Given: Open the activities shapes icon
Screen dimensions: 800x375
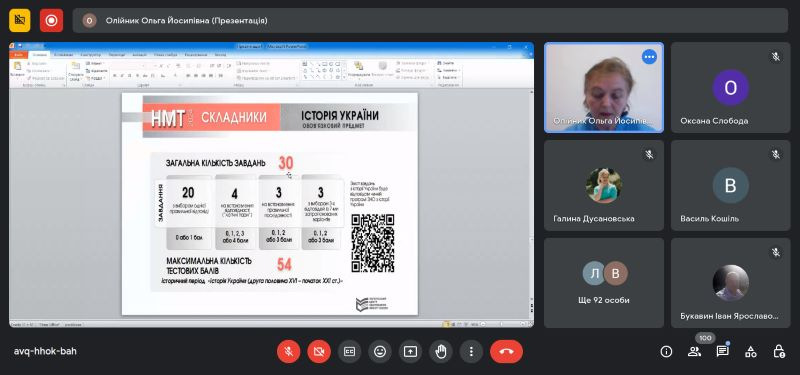Looking at the screenshot, I should point(751,352).
